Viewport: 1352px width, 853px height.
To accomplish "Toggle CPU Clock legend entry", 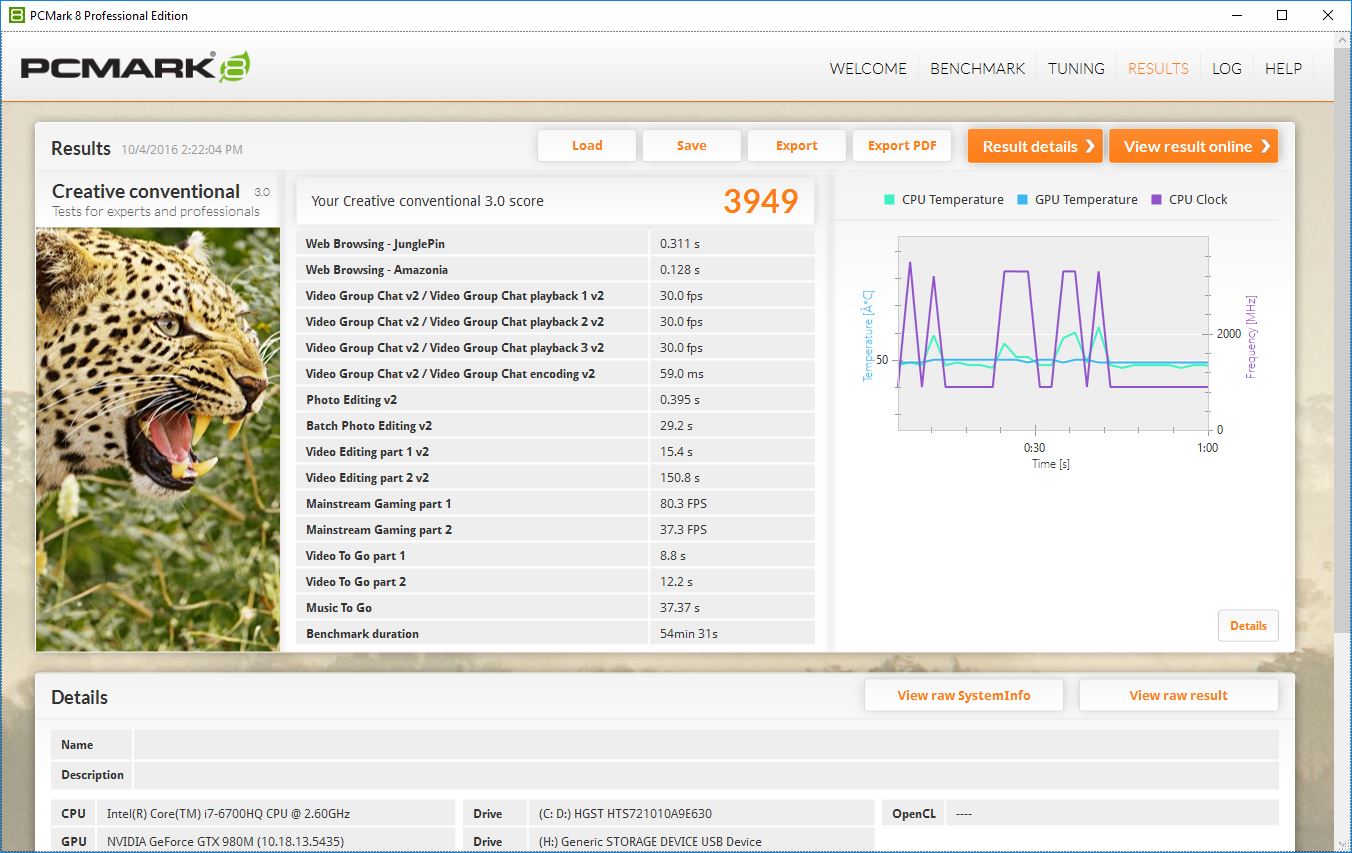I will 1189,199.
